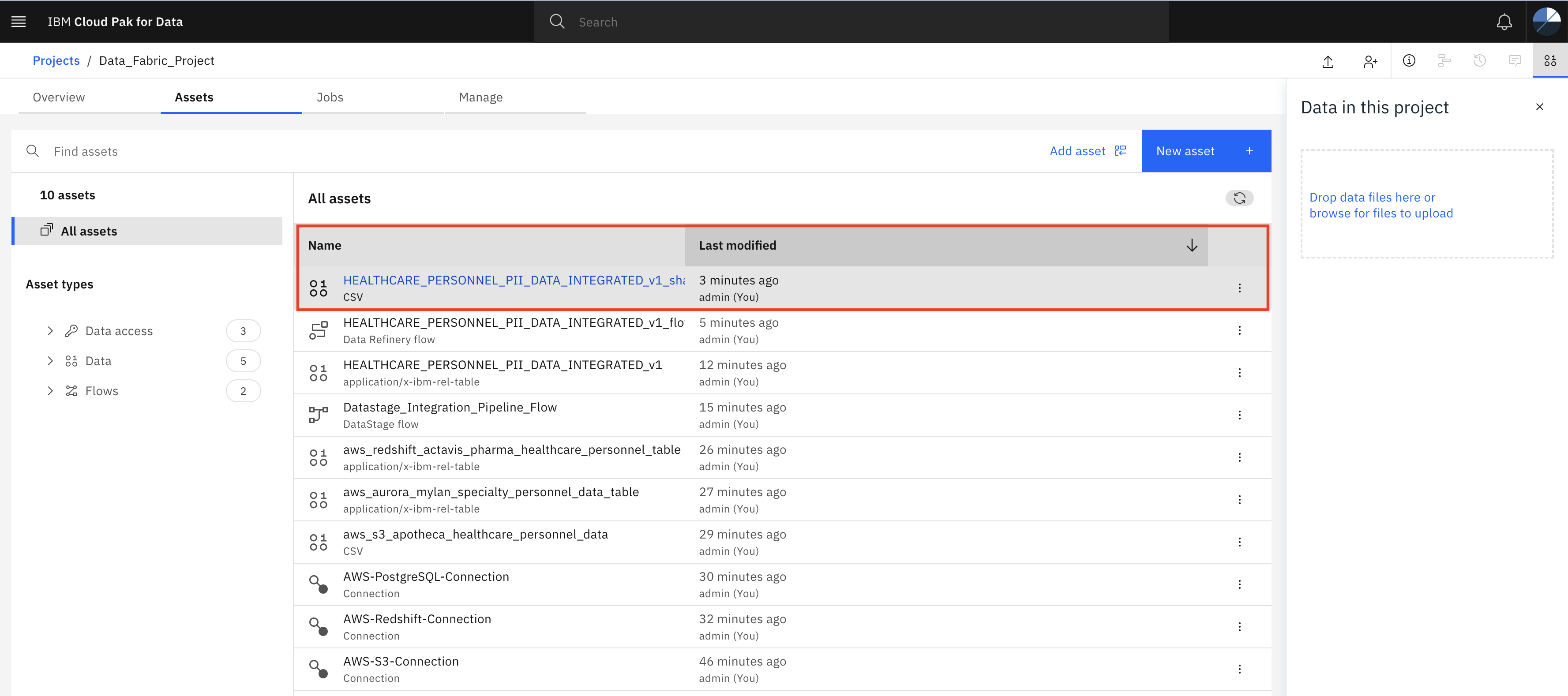Open overflow menu for aws_redshift_actavis table row
Screen dimensions: 1568x696
1239,457
